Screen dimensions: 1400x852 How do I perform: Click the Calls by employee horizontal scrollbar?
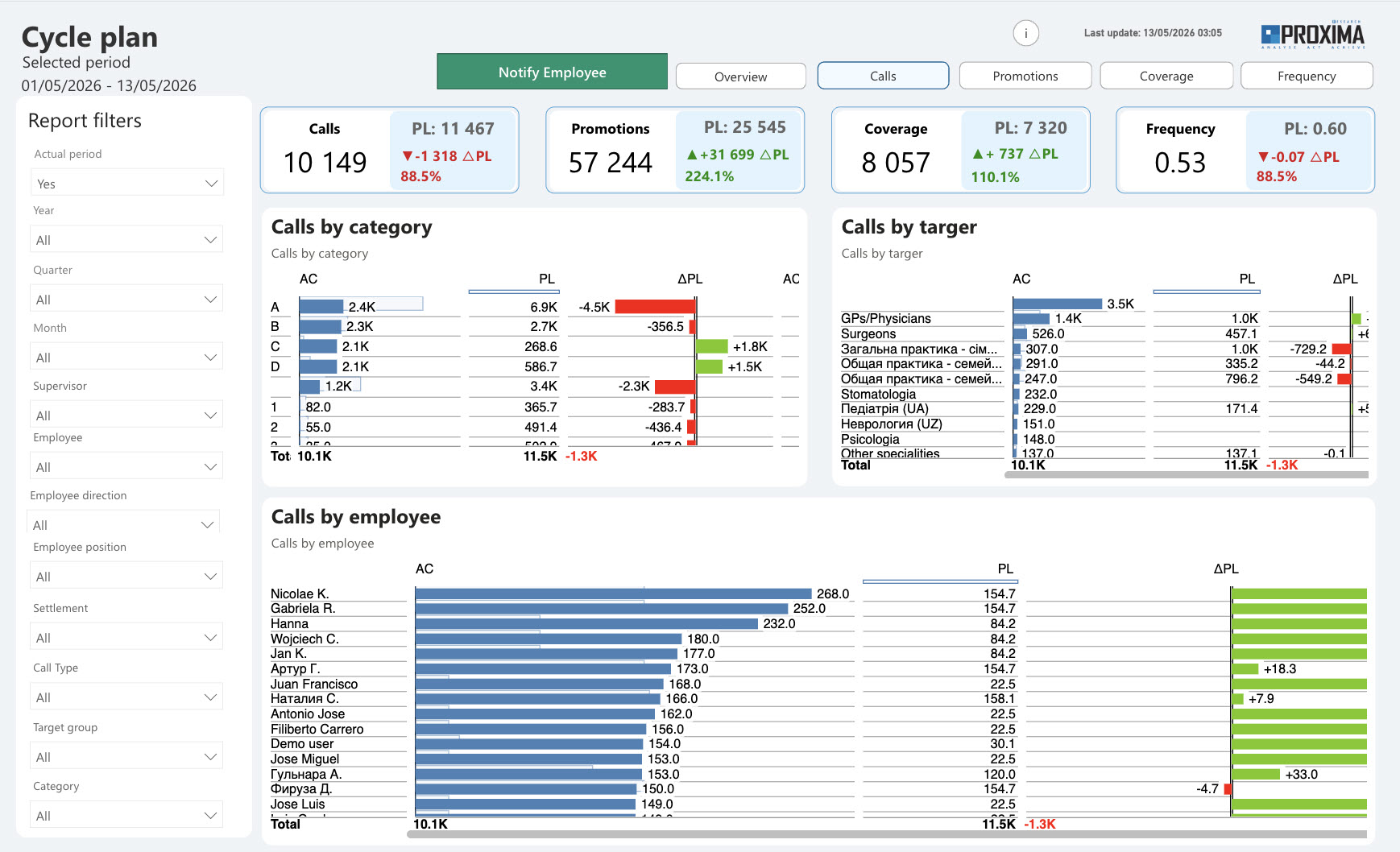point(887,834)
